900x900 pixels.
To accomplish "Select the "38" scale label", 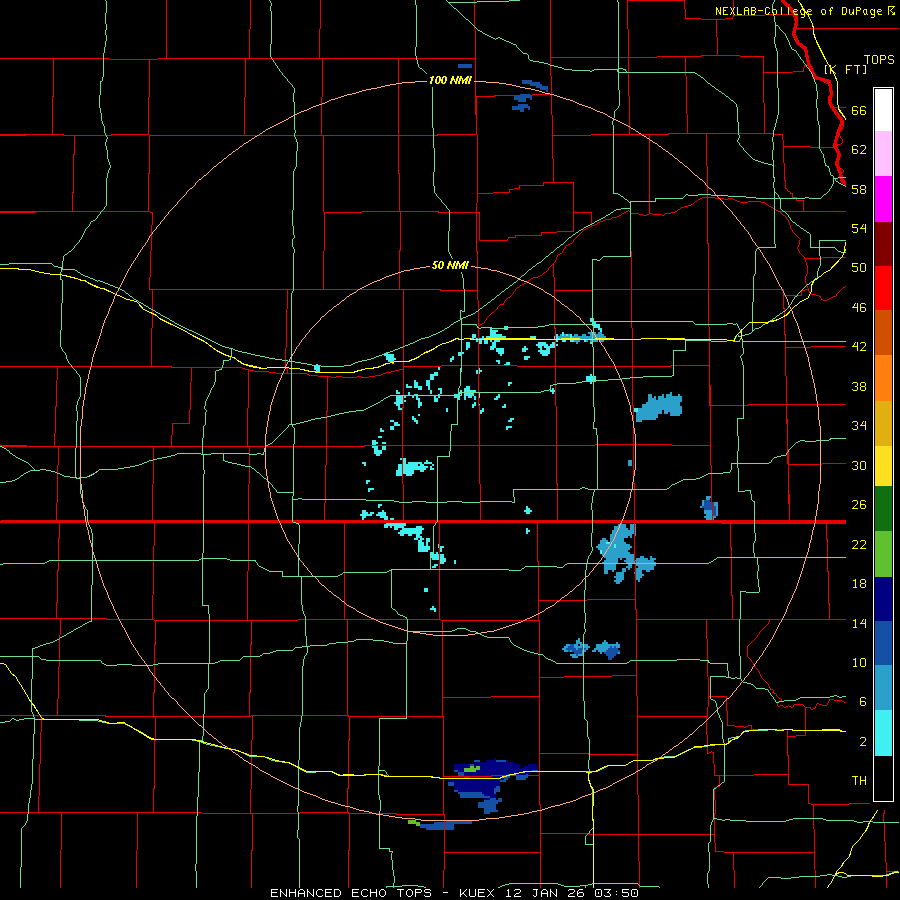I will point(859,386).
